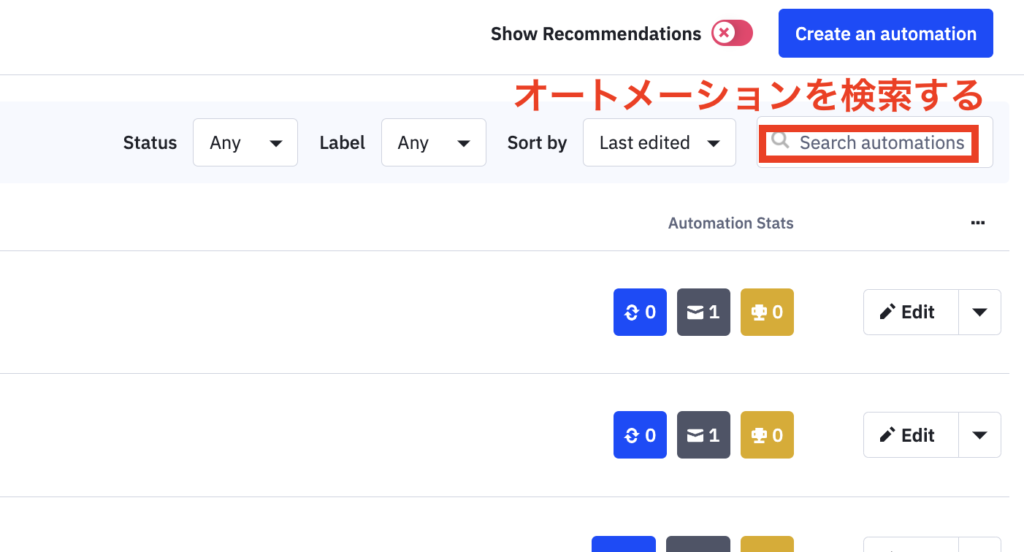Click first row's gray email count badge
Screen dimensions: 1024x552
click(703, 312)
